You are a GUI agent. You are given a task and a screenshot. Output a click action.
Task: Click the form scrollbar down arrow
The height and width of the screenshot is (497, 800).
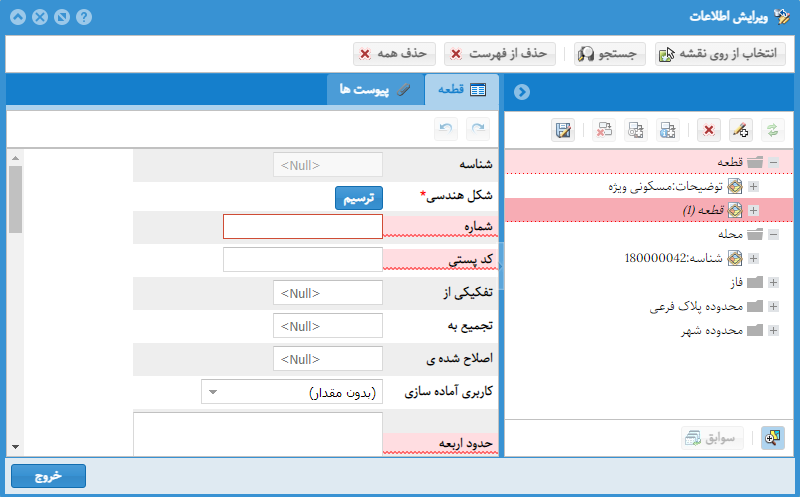[15, 447]
